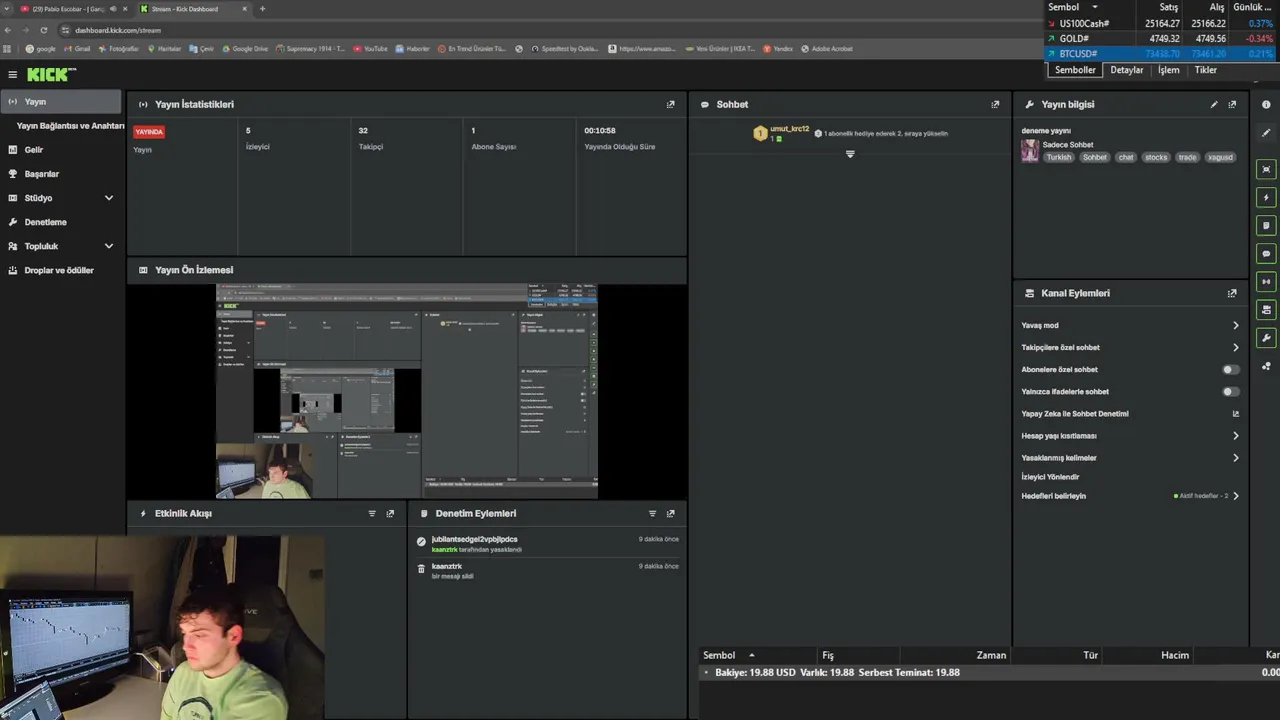The height and width of the screenshot is (720, 1280).
Task: Open Yayın Bağlantısı ve Anahtarı
Action: [70, 126]
